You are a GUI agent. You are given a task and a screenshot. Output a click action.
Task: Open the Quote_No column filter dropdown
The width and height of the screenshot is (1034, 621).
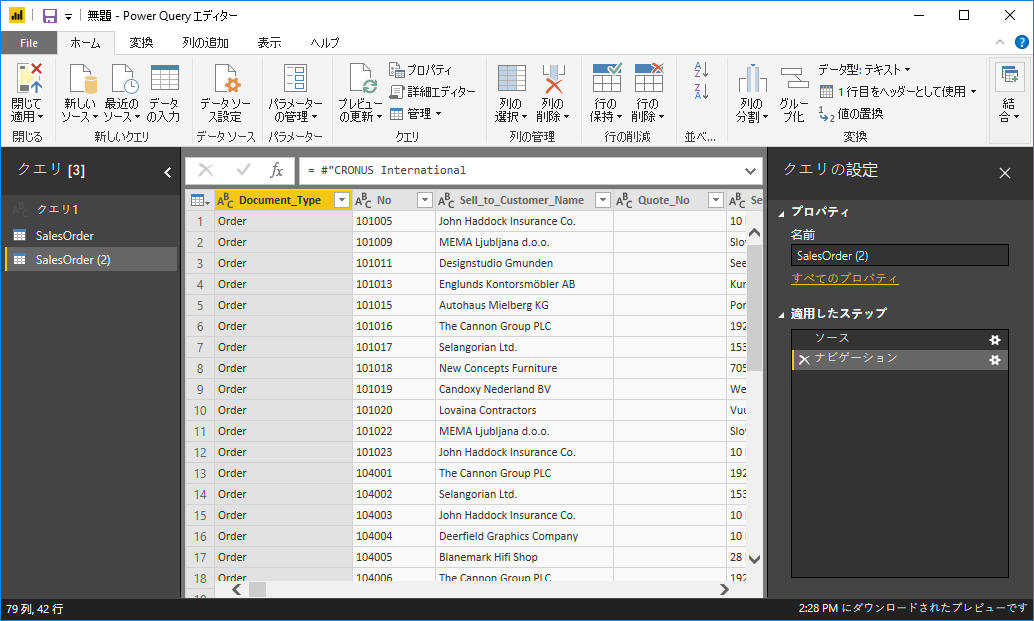tap(715, 200)
